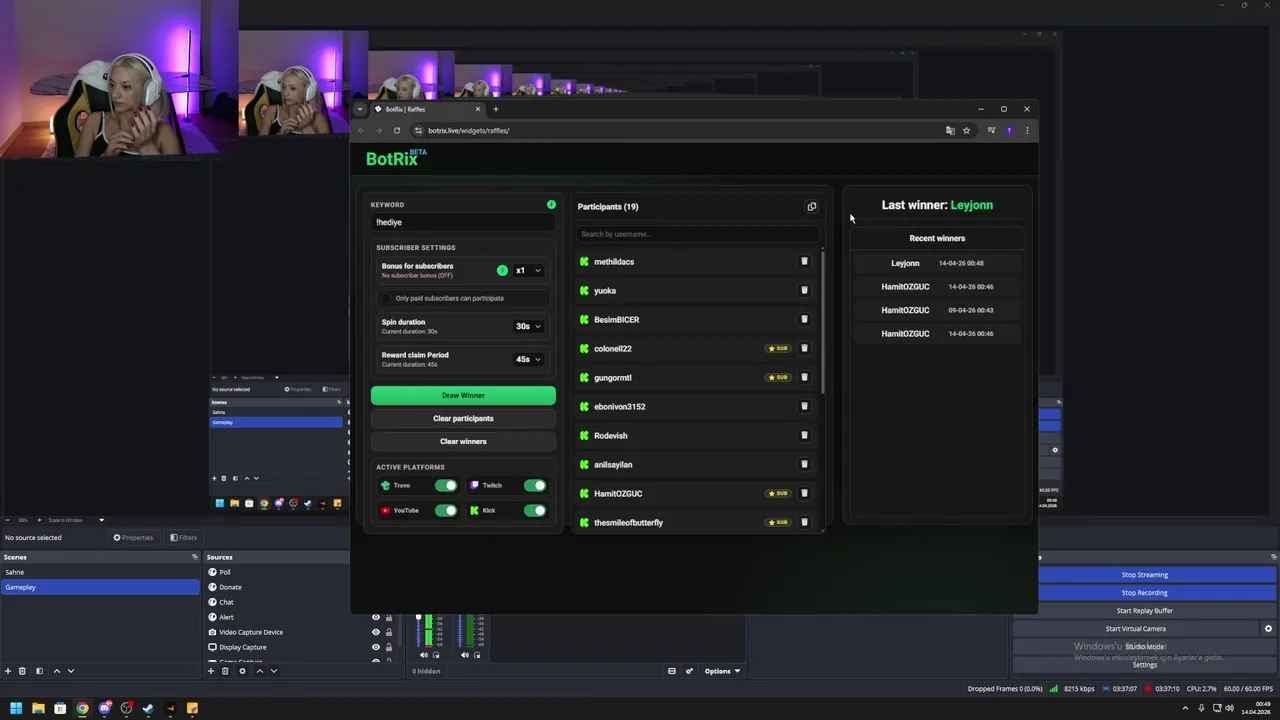Select the Gameplay scene
The width and height of the screenshot is (1280, 720).
(x=100, y=587)
